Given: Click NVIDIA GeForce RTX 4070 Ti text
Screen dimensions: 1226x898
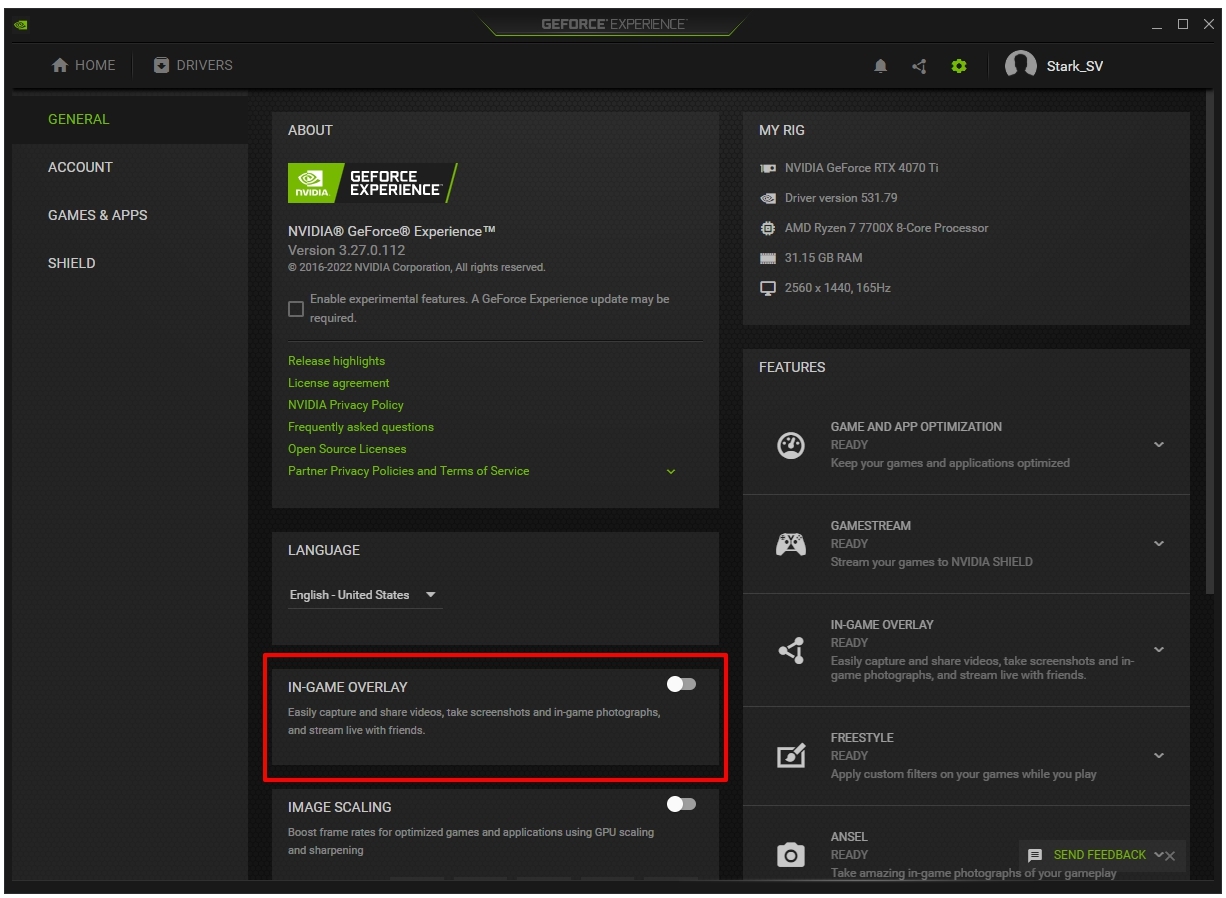Looking at the screenshot, I should pyautogui.click(x=862, y=168).
